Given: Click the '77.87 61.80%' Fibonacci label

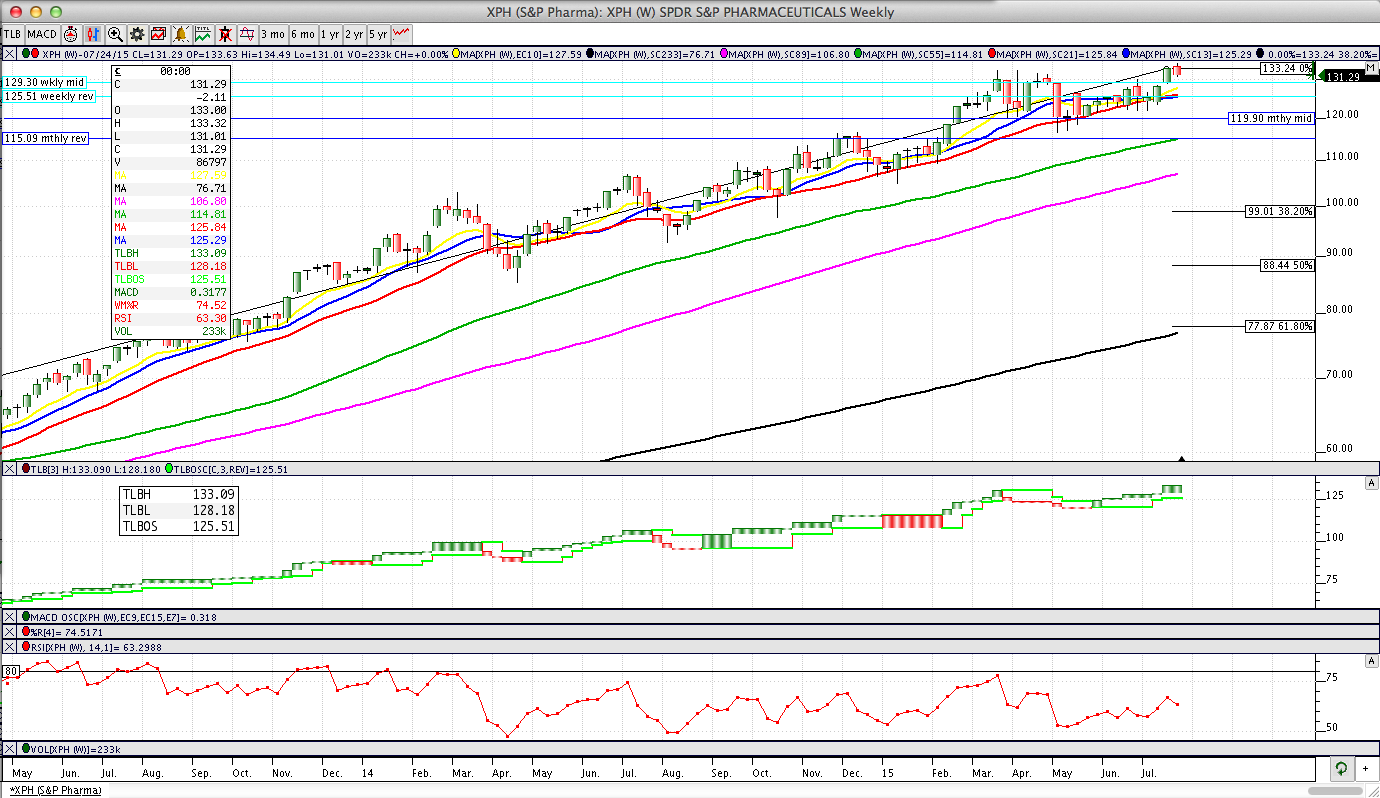Looking at the screenshot, I should tap(1279, 326).
